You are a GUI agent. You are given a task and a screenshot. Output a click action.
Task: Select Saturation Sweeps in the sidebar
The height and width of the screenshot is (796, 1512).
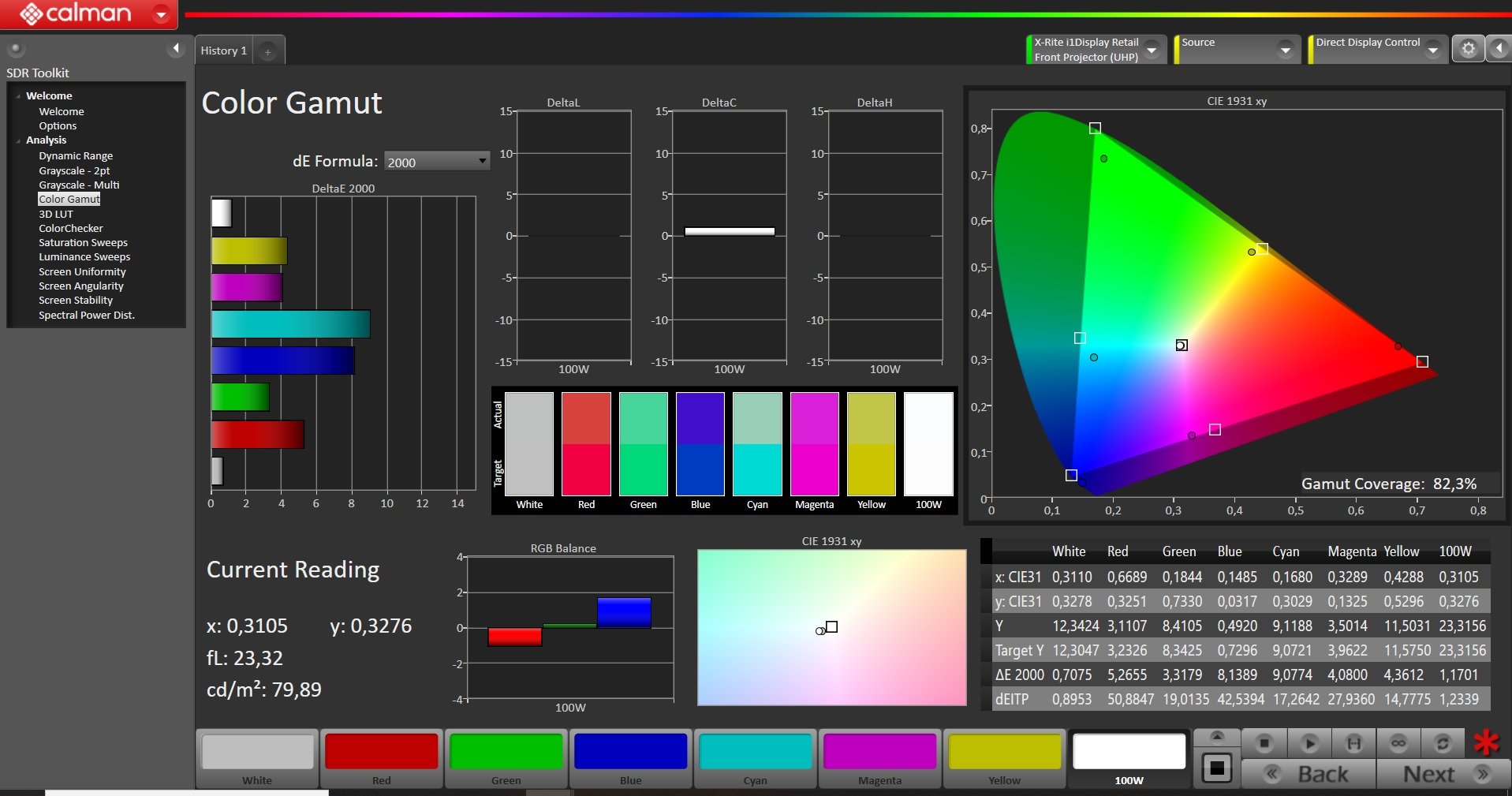pos(83,243)
